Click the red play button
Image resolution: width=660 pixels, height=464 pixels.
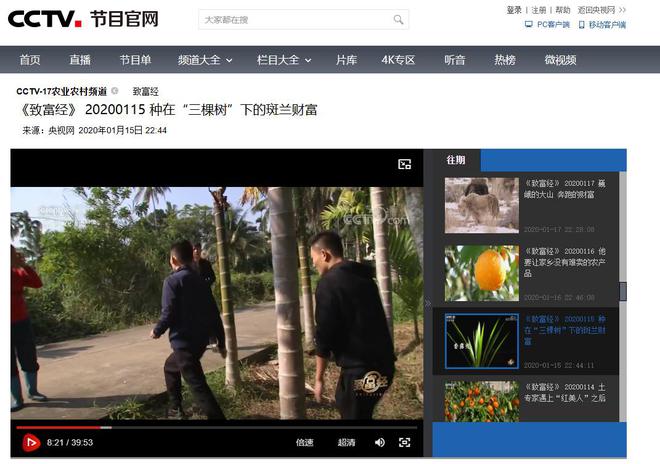(x=31, y=443)
